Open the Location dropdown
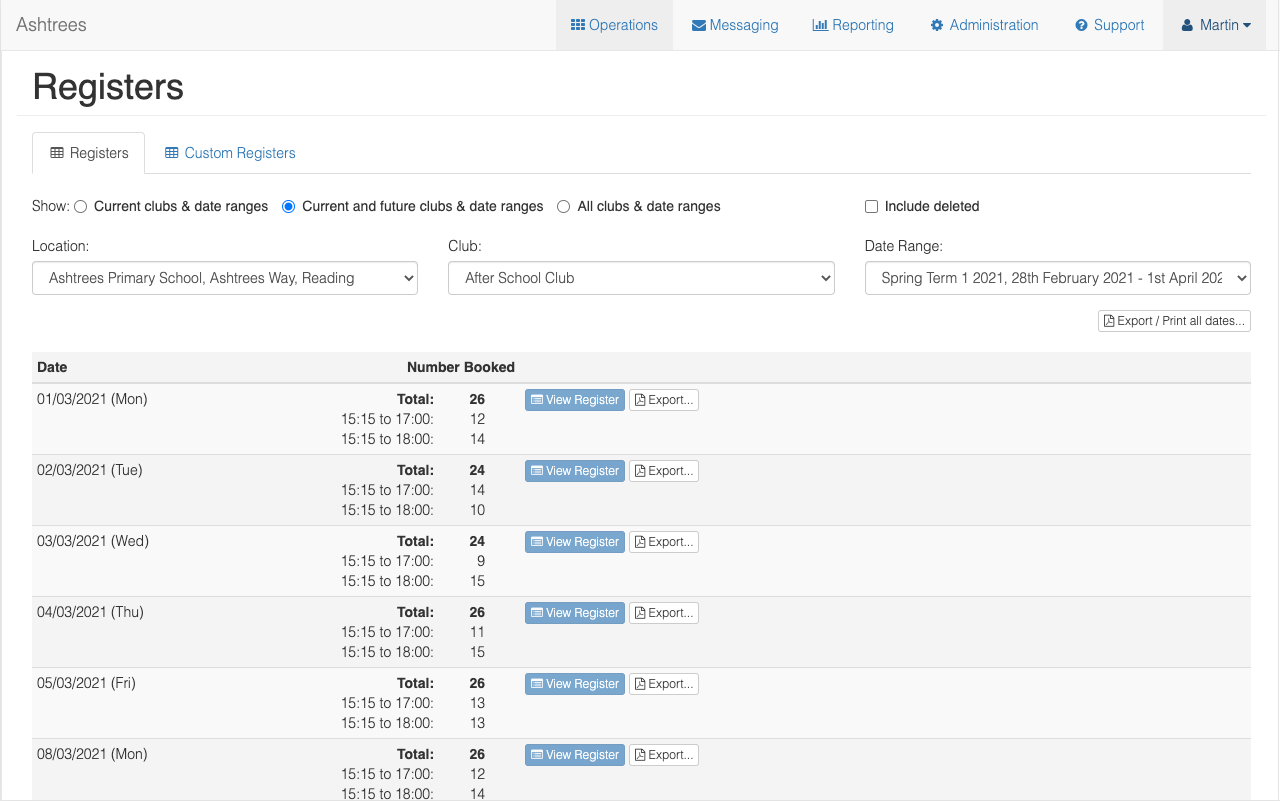This screenshot has width=1280, height=801. tap(225, 278)
